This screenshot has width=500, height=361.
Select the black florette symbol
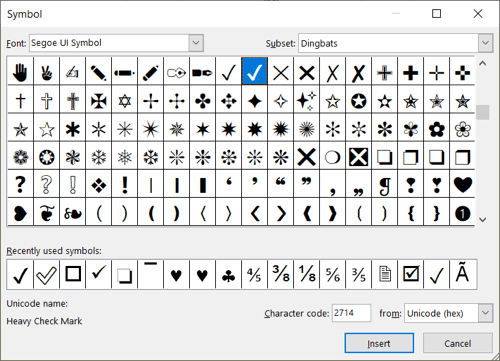(x=436, y=128)
